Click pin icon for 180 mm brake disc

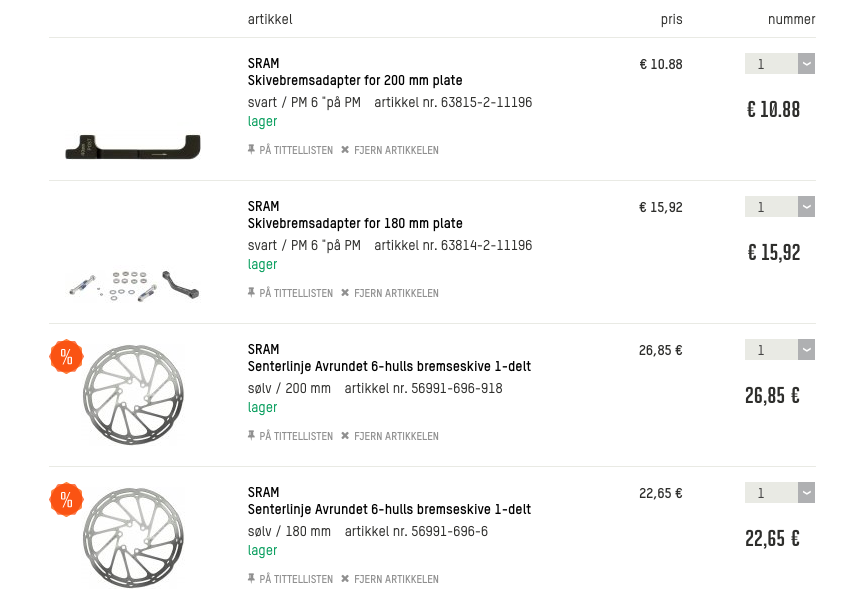252,579
